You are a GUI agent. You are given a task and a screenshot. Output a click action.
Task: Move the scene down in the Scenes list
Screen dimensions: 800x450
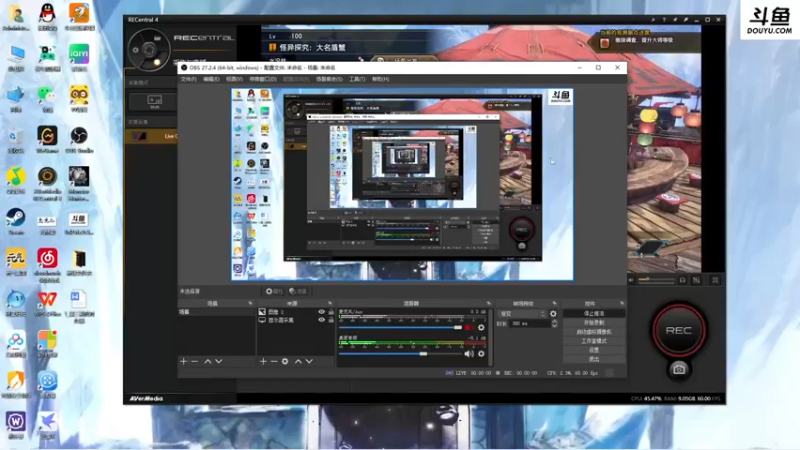click(219, 361)
